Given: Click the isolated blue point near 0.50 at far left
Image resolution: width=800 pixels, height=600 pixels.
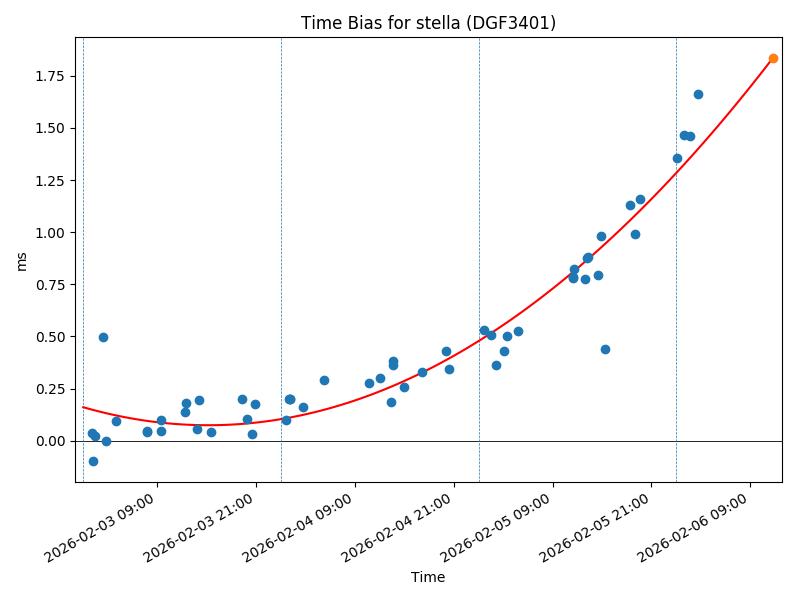Looking at the screenshot, I should pyautogui.click(x=103, y=337).
